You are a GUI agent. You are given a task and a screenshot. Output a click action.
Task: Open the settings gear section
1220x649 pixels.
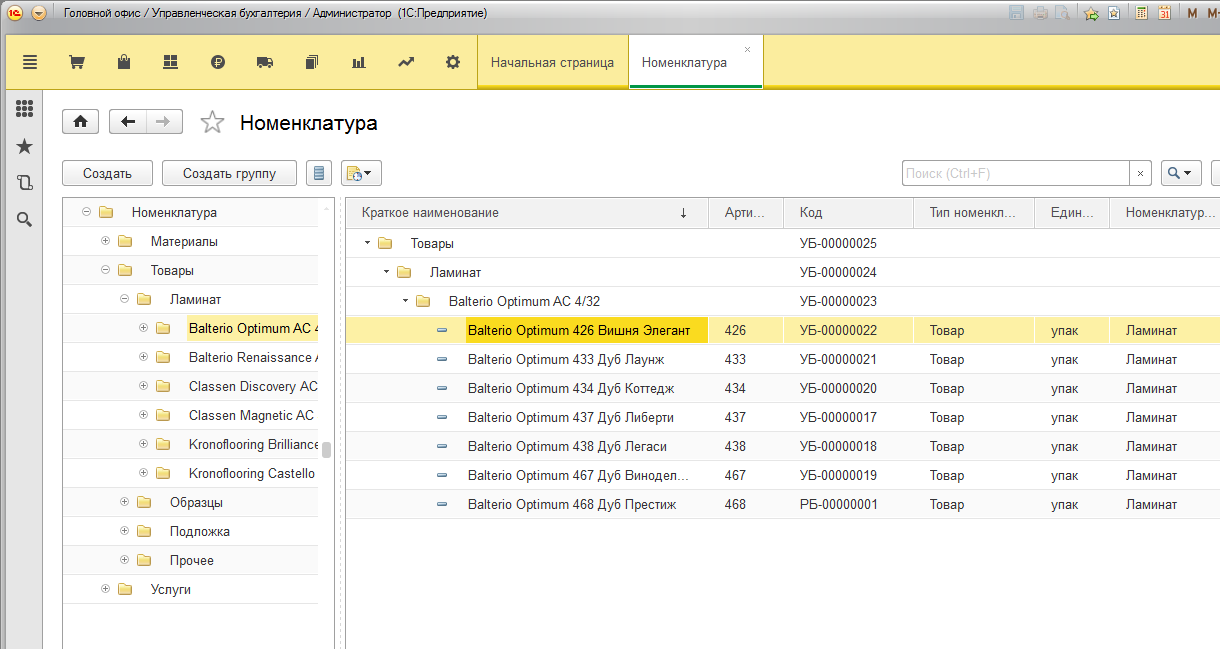pyautogui.click(x=453, y=62)
